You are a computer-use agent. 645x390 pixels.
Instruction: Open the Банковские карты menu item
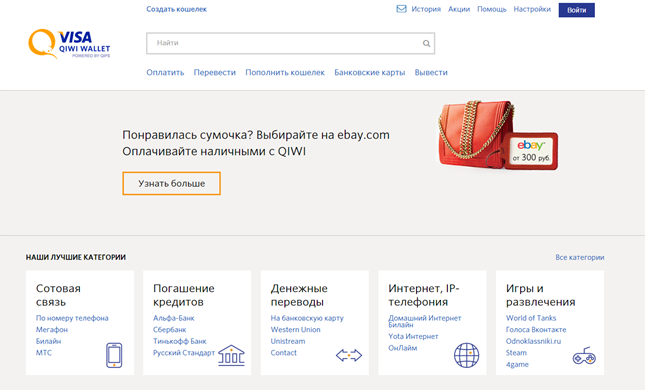click(x=369, y=72)
